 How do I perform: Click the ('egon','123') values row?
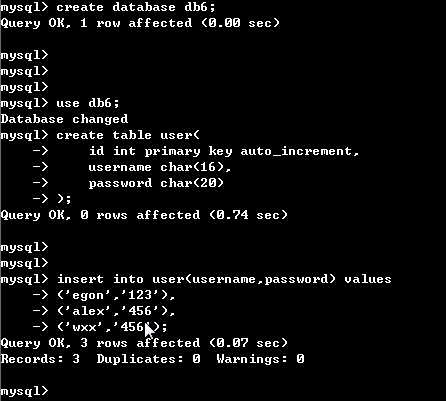coord(116,295)
